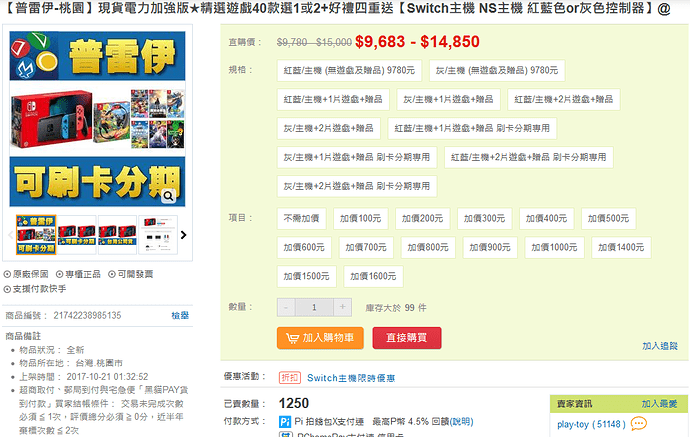Image resolution: width=690 pixels, height=437 pixels.
Task: Select 不需加價 item option
Action: (301, 219)
